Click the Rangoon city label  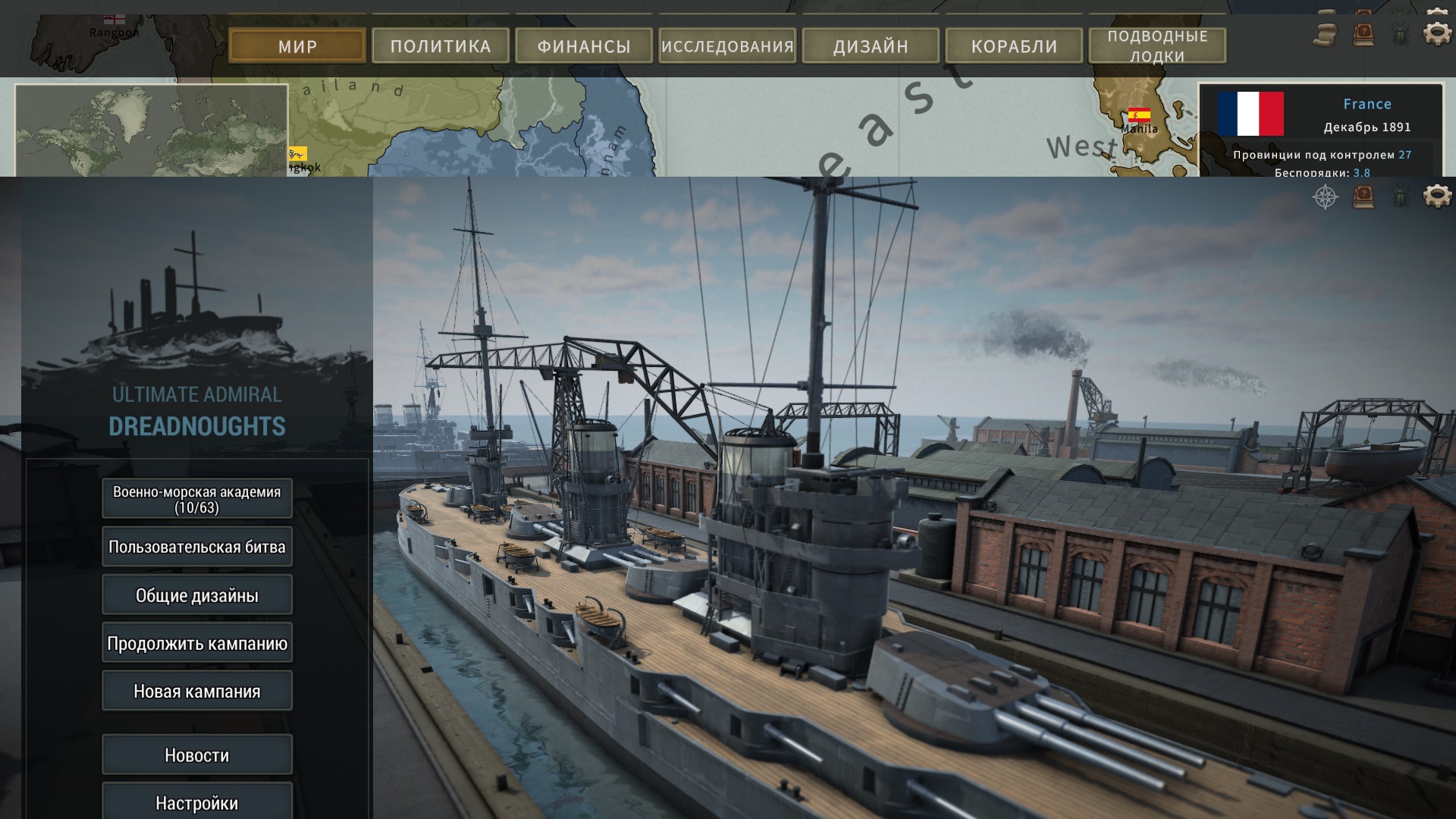click(x=114, y=33)
